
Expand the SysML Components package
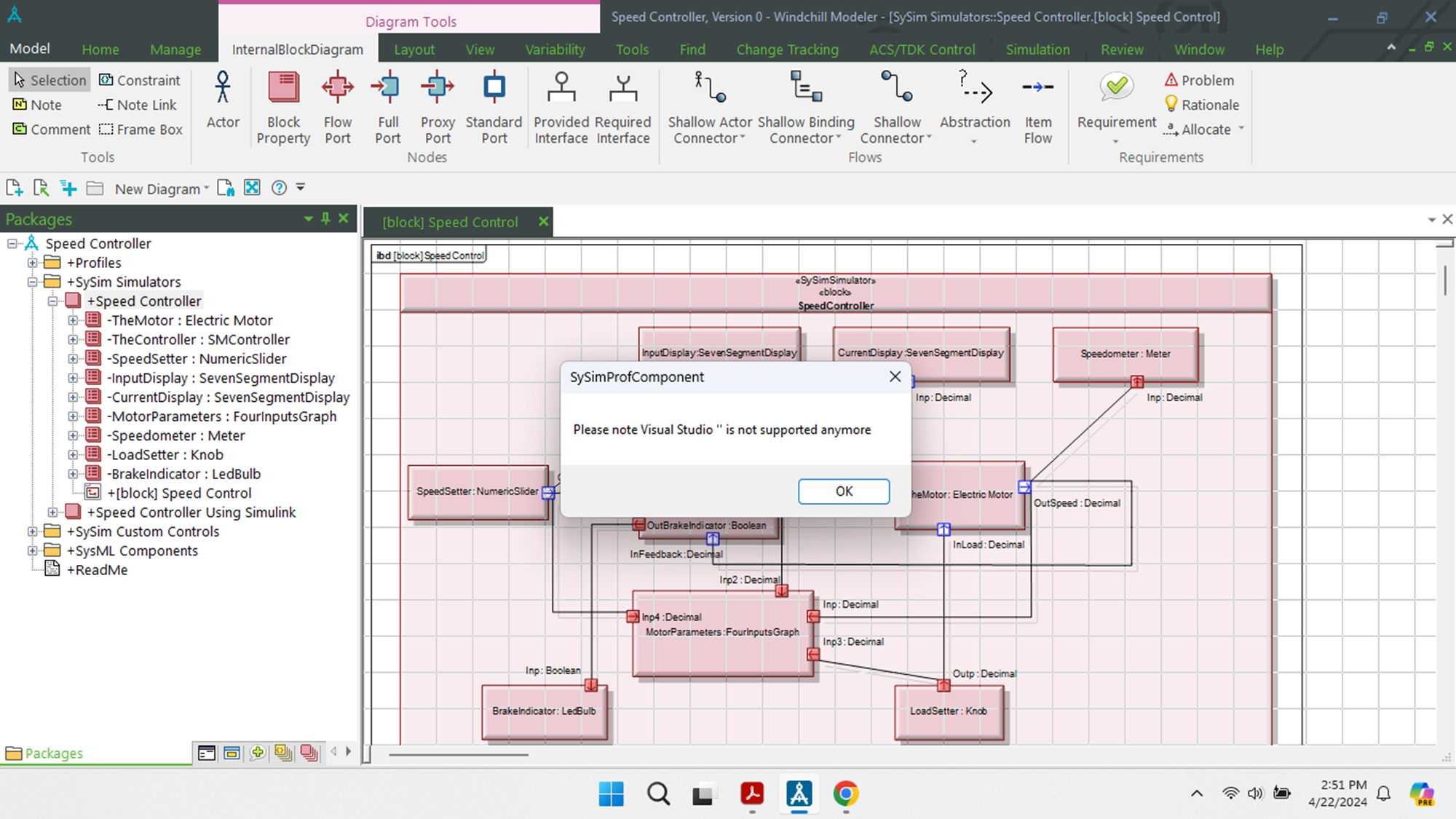pos(32,550)
